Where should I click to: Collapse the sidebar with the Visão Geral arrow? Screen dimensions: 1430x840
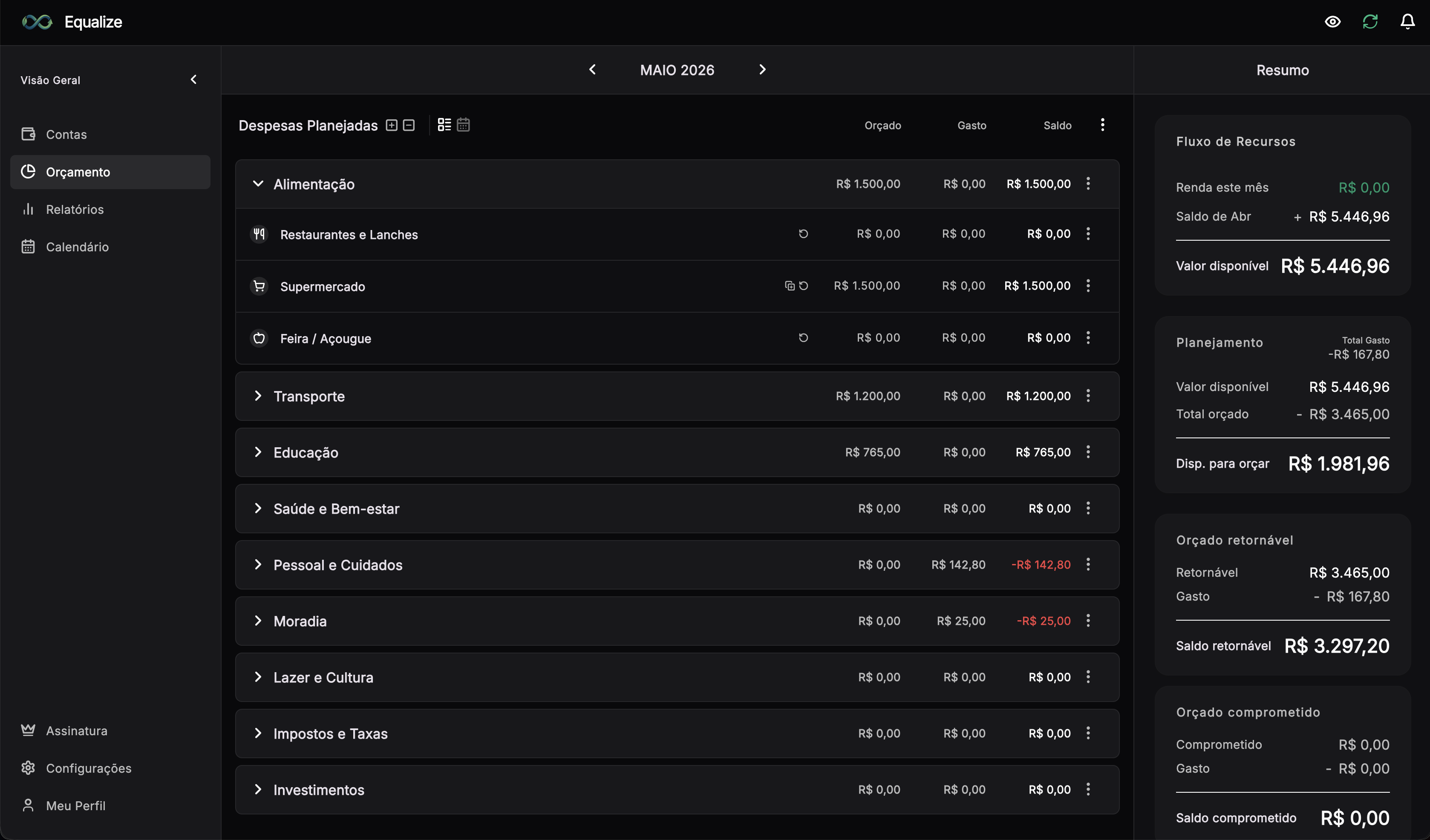[x=193, y=79]
